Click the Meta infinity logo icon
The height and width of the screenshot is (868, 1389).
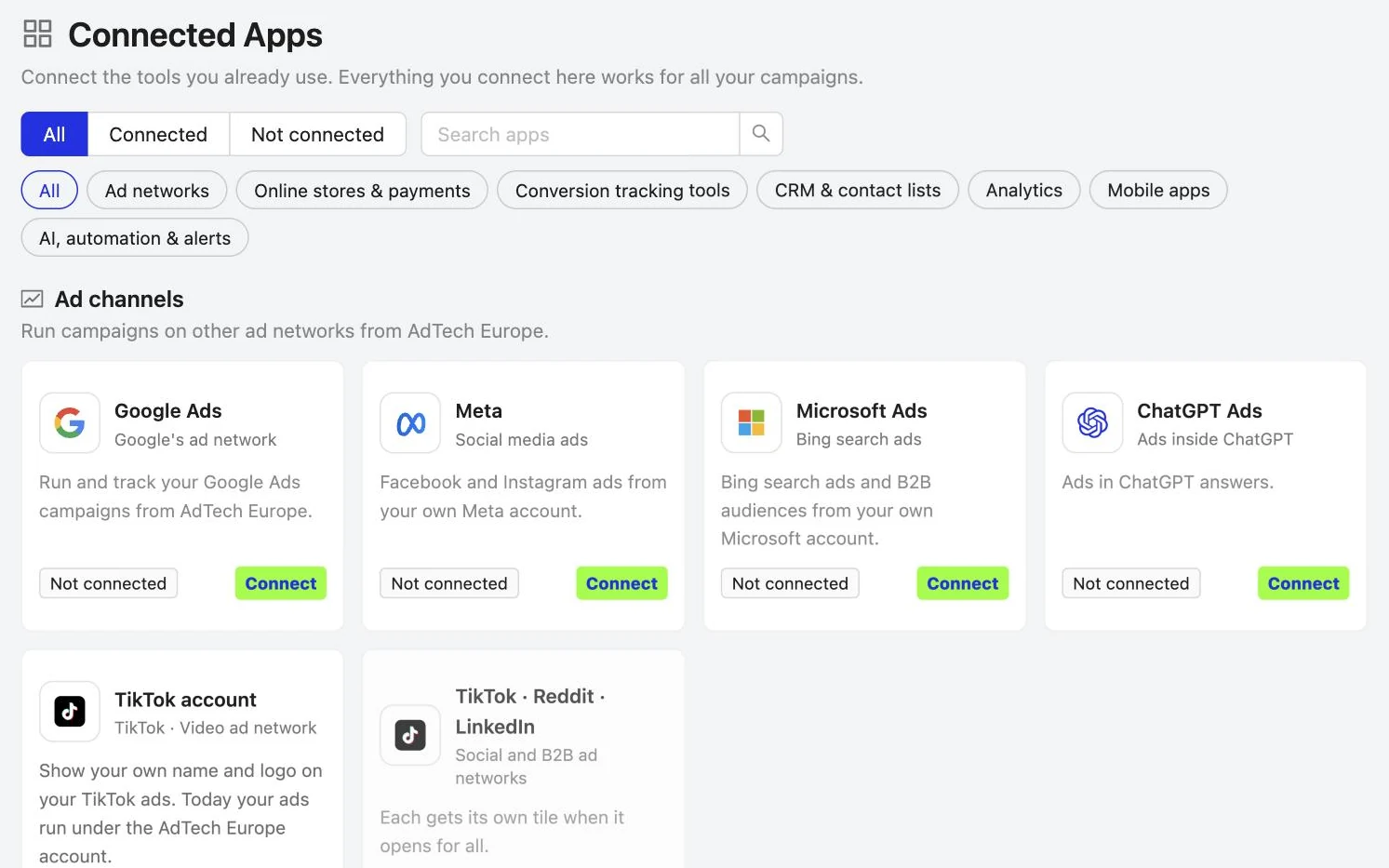410,423
